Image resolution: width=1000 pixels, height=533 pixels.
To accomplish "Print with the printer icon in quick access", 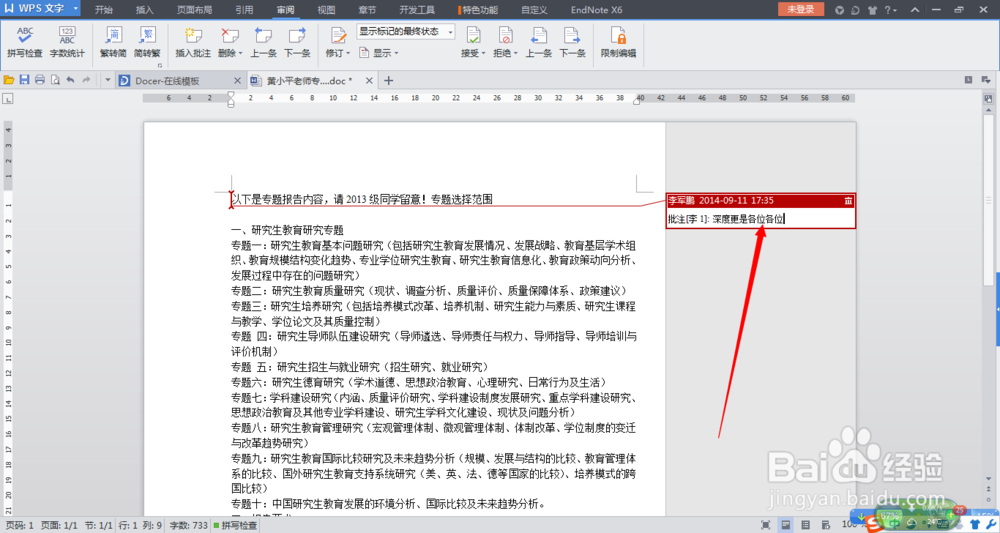I will pos(40,80).
